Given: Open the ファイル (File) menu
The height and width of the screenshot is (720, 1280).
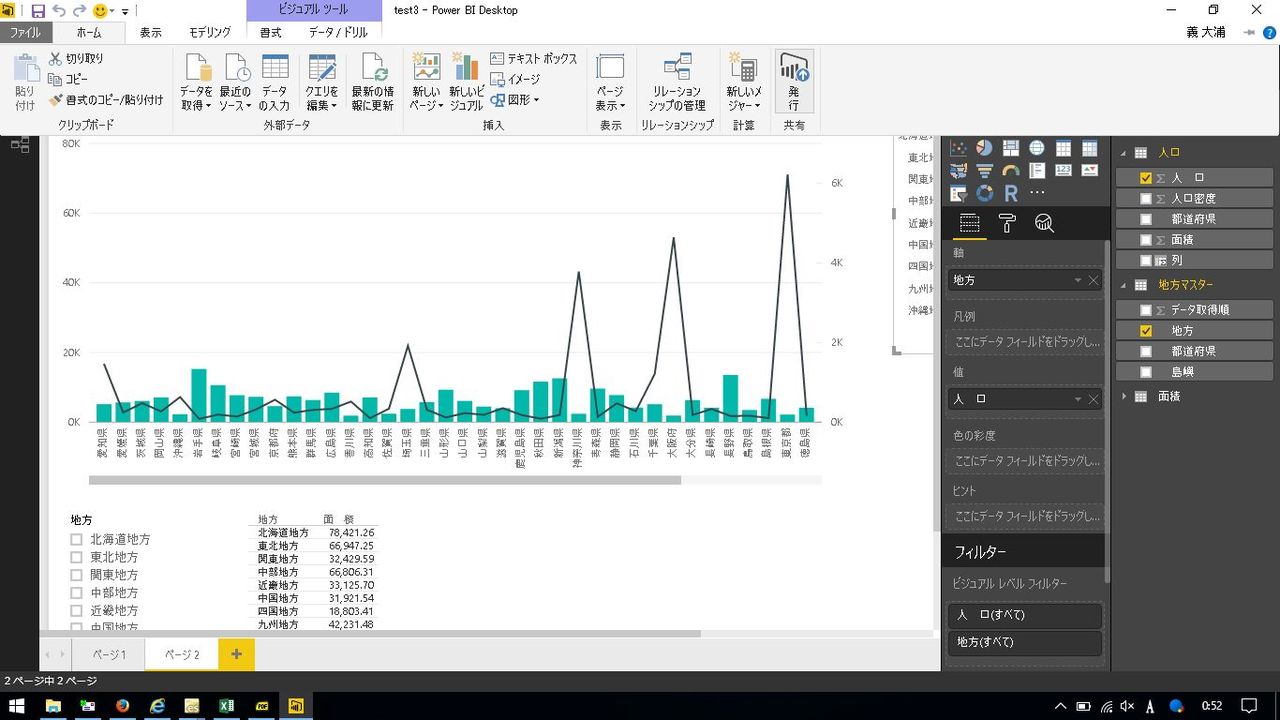Looking at the screenshot, I should 25,33.
